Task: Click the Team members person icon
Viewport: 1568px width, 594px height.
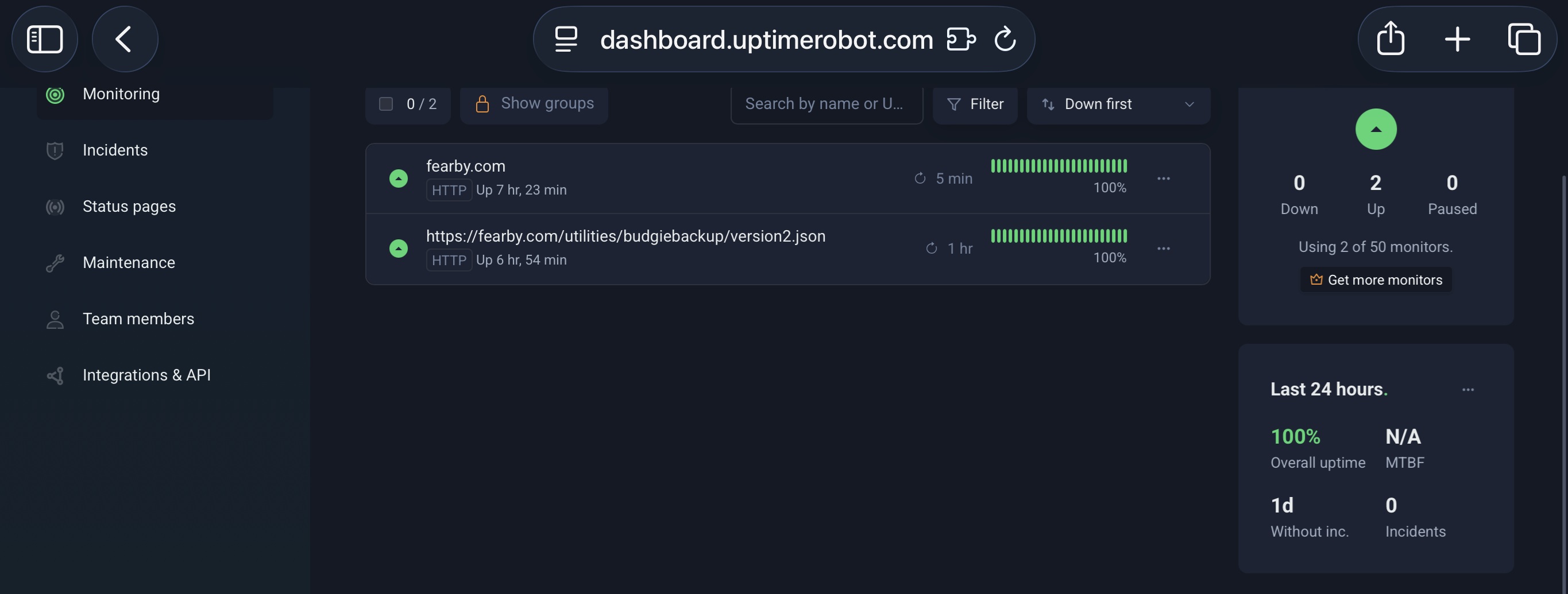Action: tap(55, 319)
